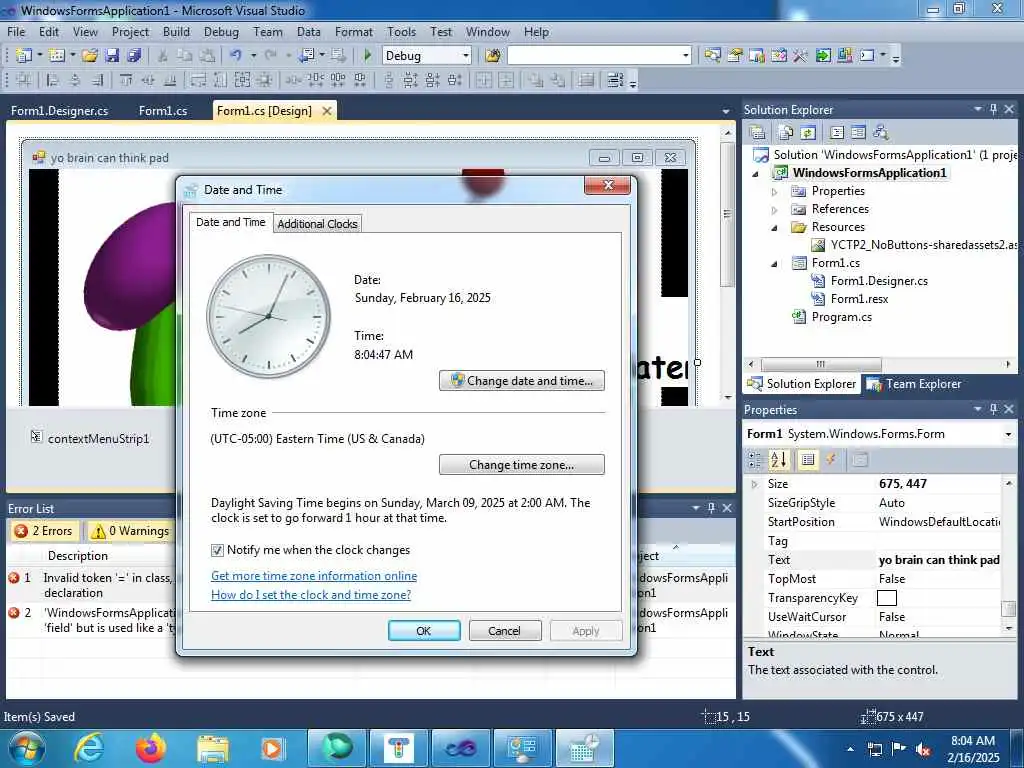Collapse the Resources folder in Solution Explorer
Screen dimensions: 1024x768
click(775, 228)
